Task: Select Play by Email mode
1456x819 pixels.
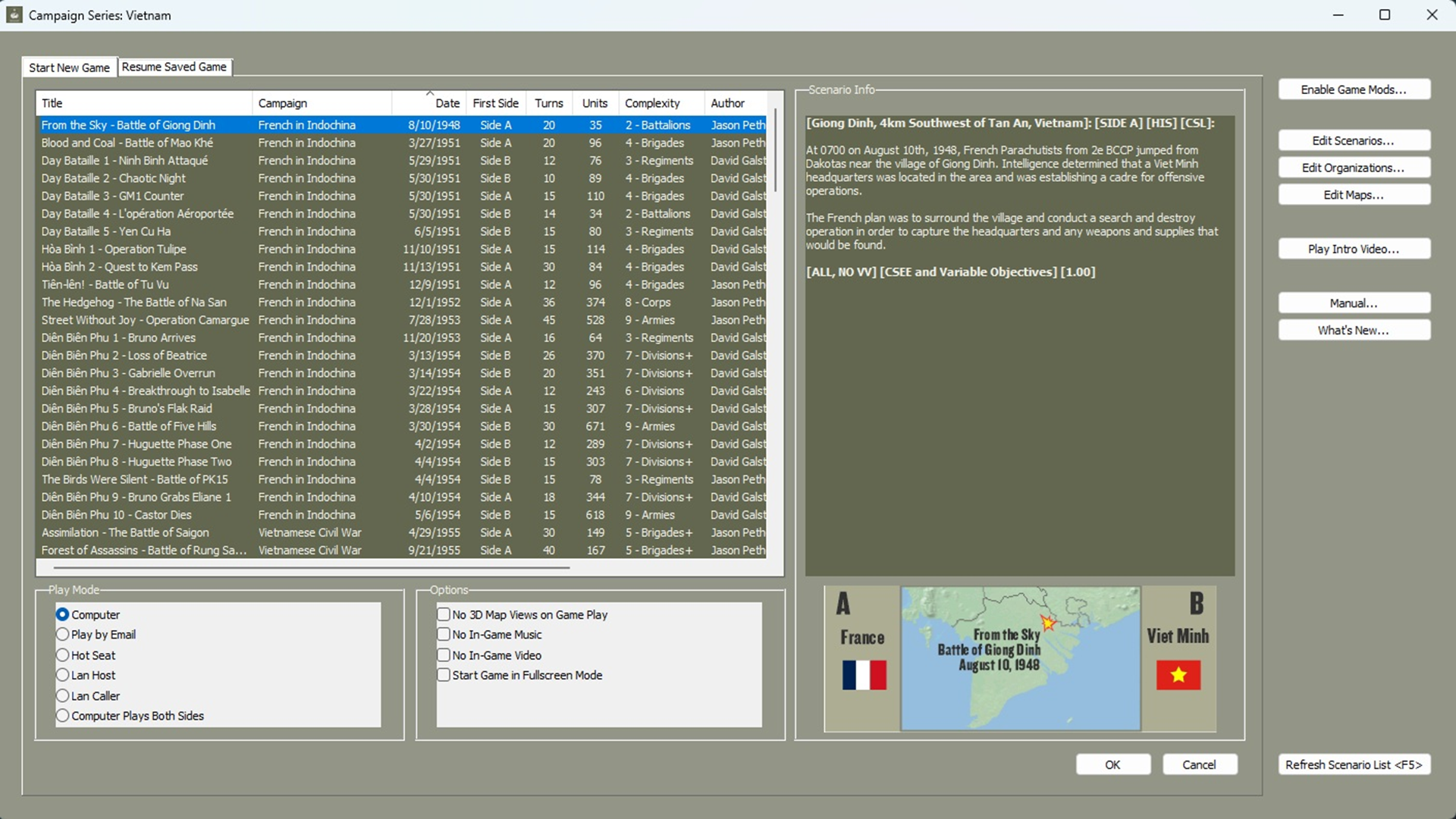Action: coord(63,635)
